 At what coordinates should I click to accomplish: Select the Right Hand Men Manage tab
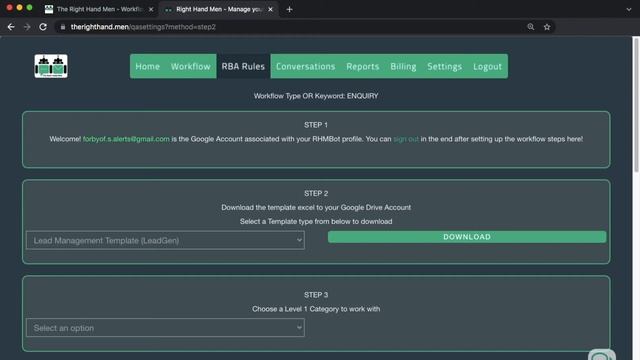[219, 9]
